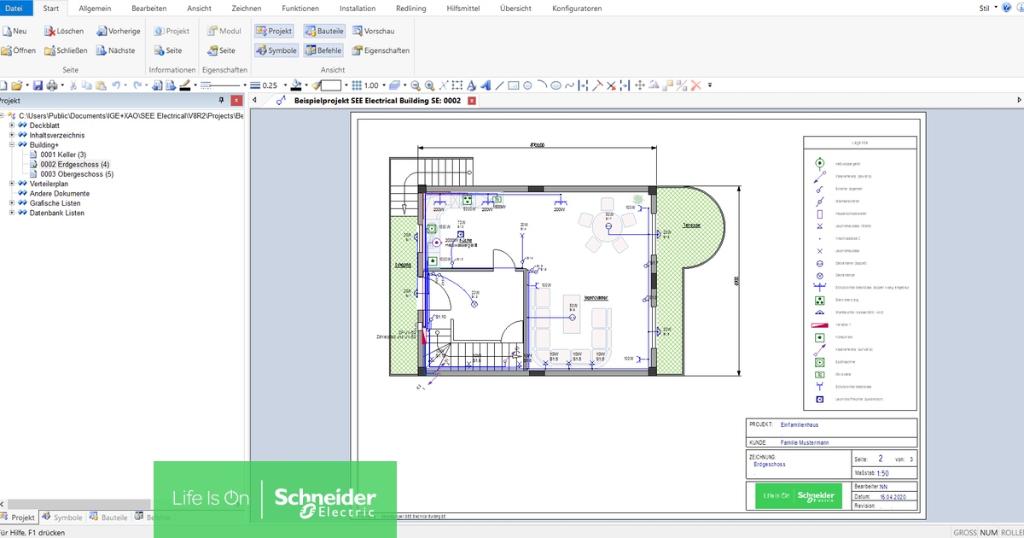This screenshot has width=1024, height=538.
Task: Select the rectangle drawing tool
Action: coord(513,85)
